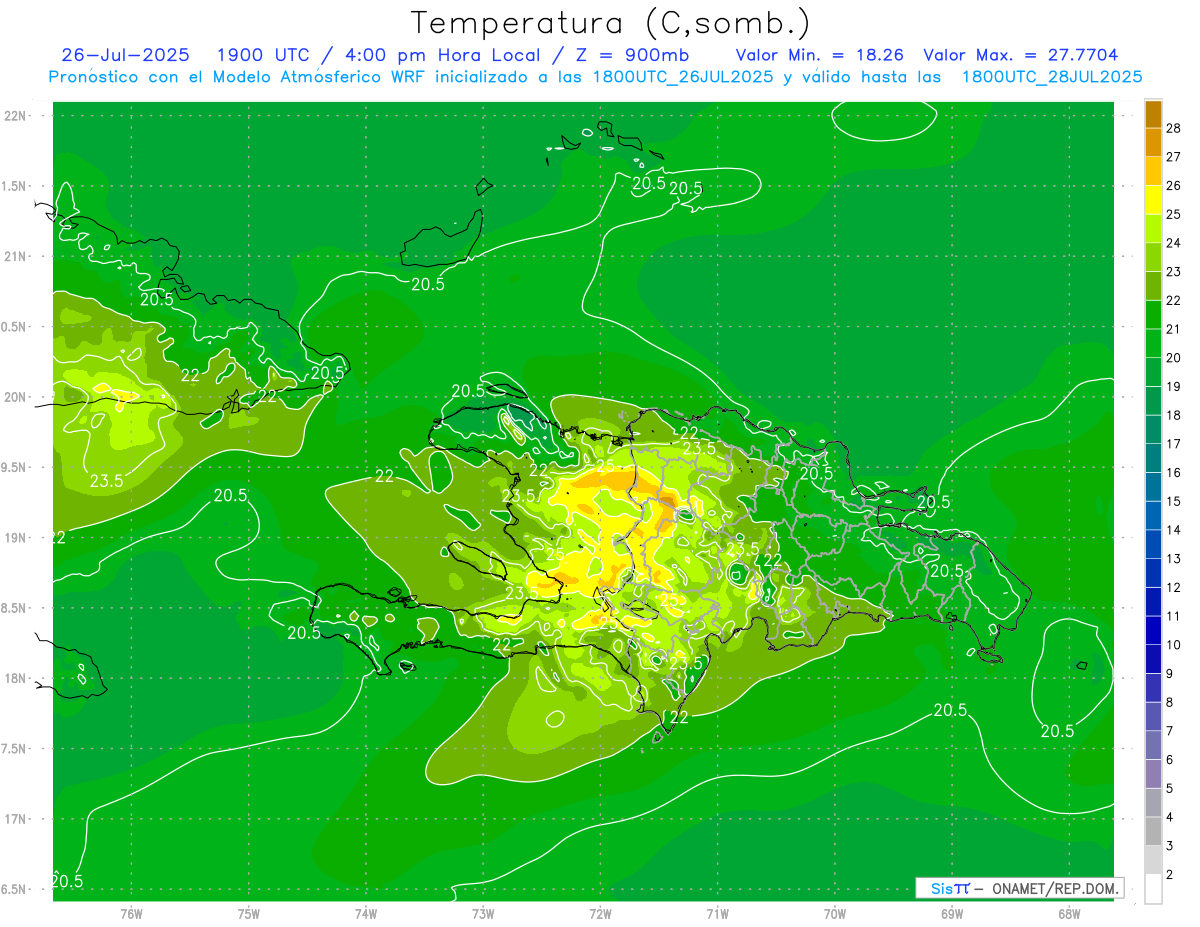Screen dimensions: 1200x927
Task: Click the blue swatch between legend 13 and 14
Action: (x=1153, y=545)
